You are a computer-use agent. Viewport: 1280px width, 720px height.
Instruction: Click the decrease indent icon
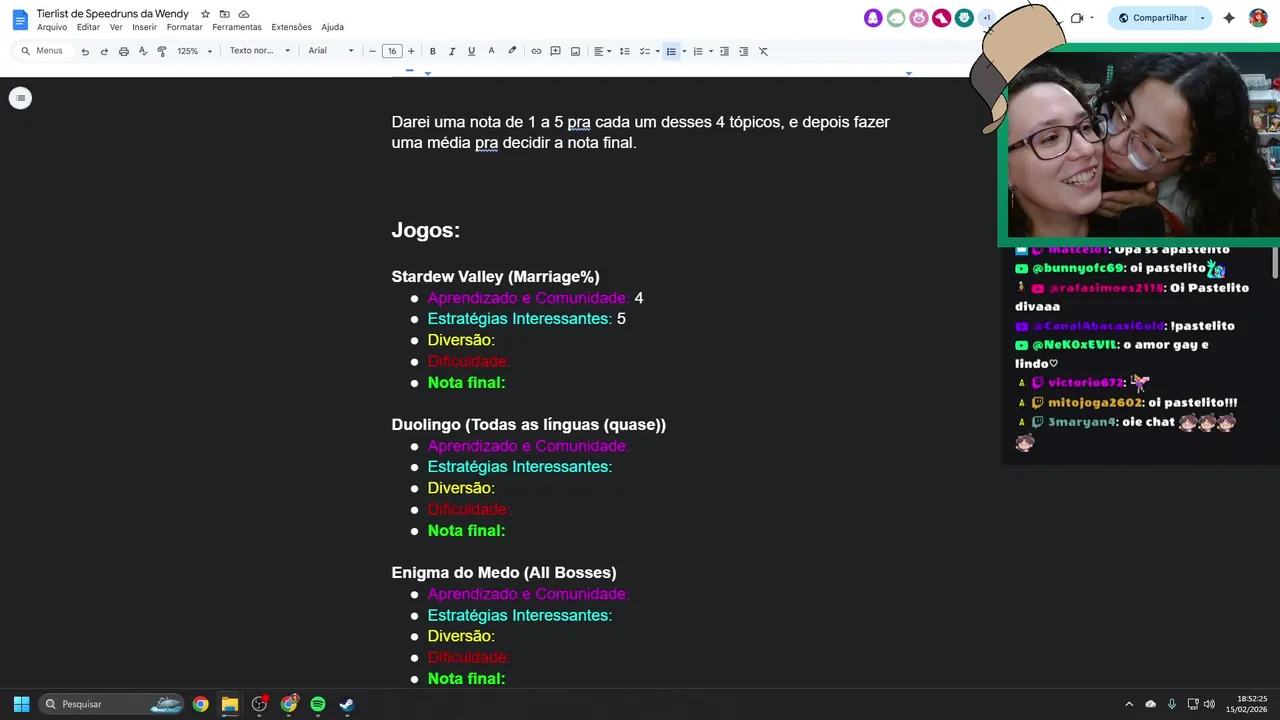click(x=724, y=51)
